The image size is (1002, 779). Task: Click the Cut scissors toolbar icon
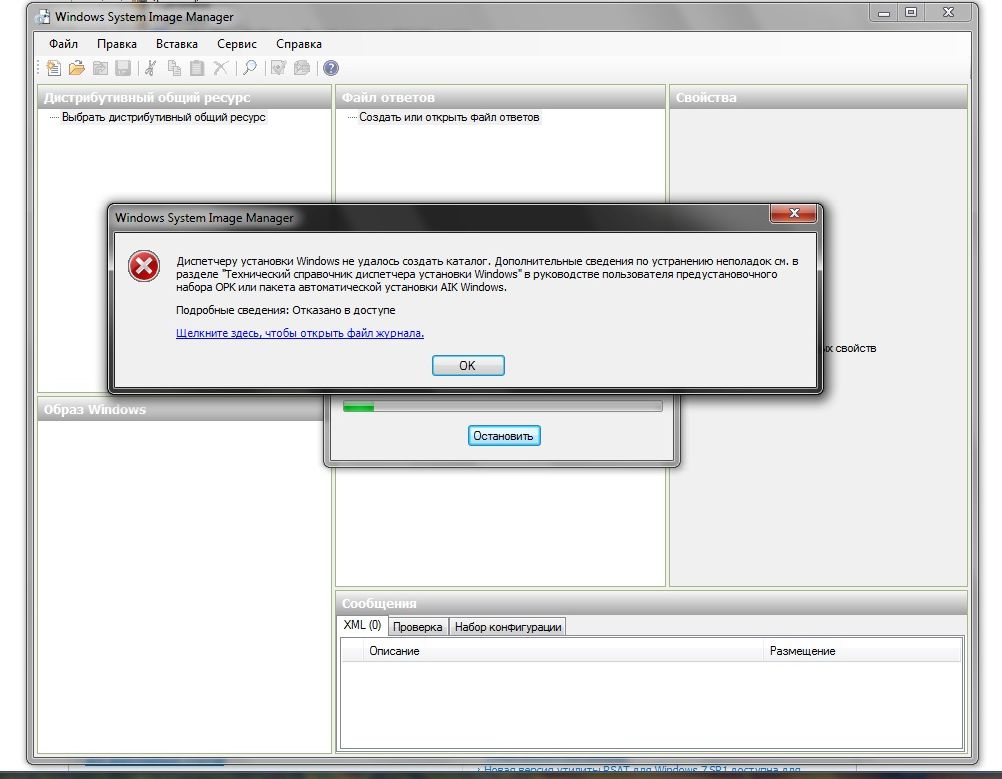[151, 68]
